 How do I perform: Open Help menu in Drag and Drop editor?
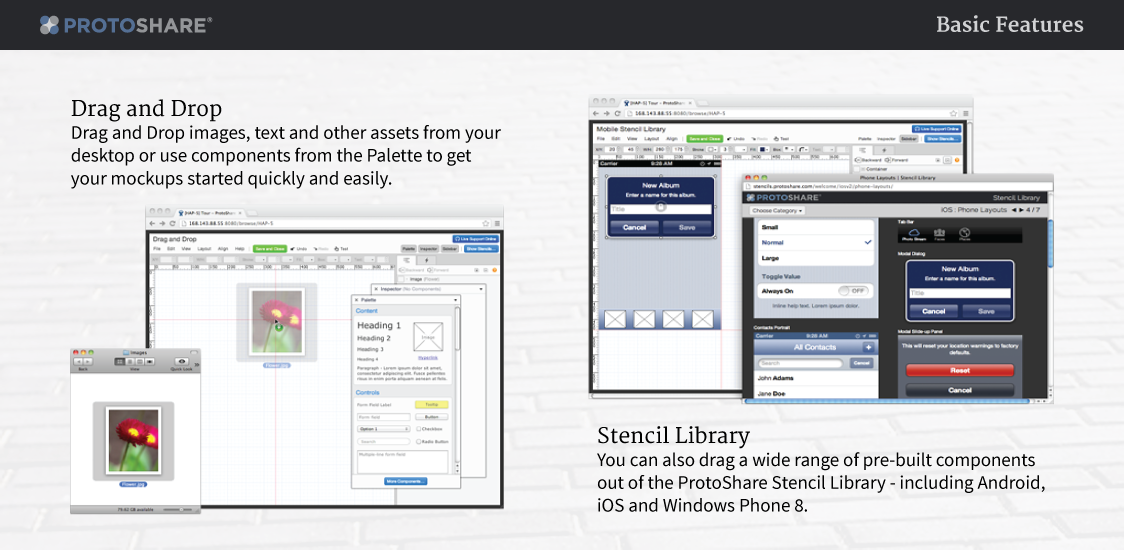pos(239,249)
